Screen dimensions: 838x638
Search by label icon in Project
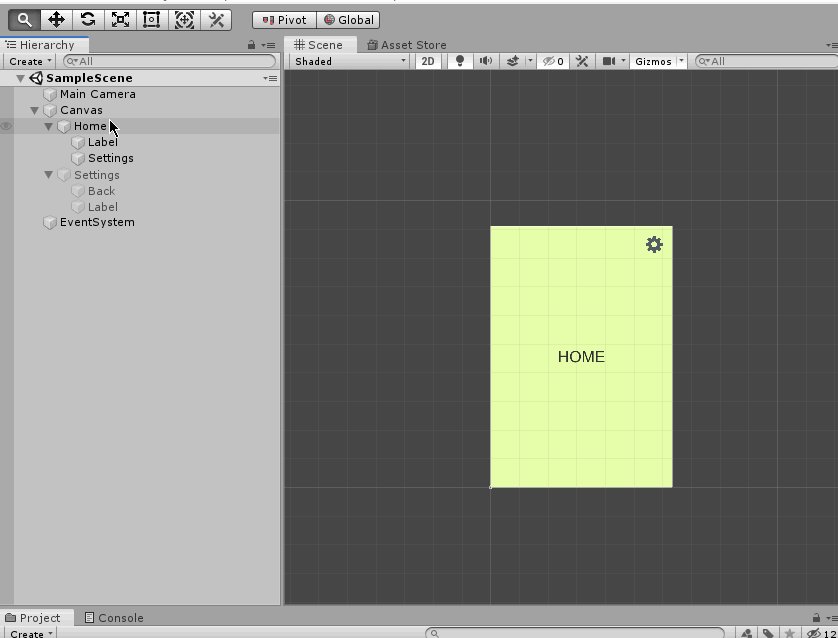click(768, 633)
